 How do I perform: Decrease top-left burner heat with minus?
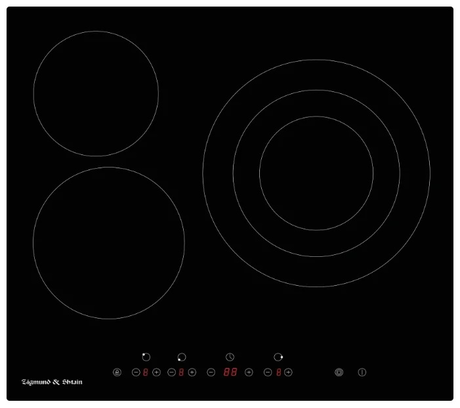coord(136,372)
